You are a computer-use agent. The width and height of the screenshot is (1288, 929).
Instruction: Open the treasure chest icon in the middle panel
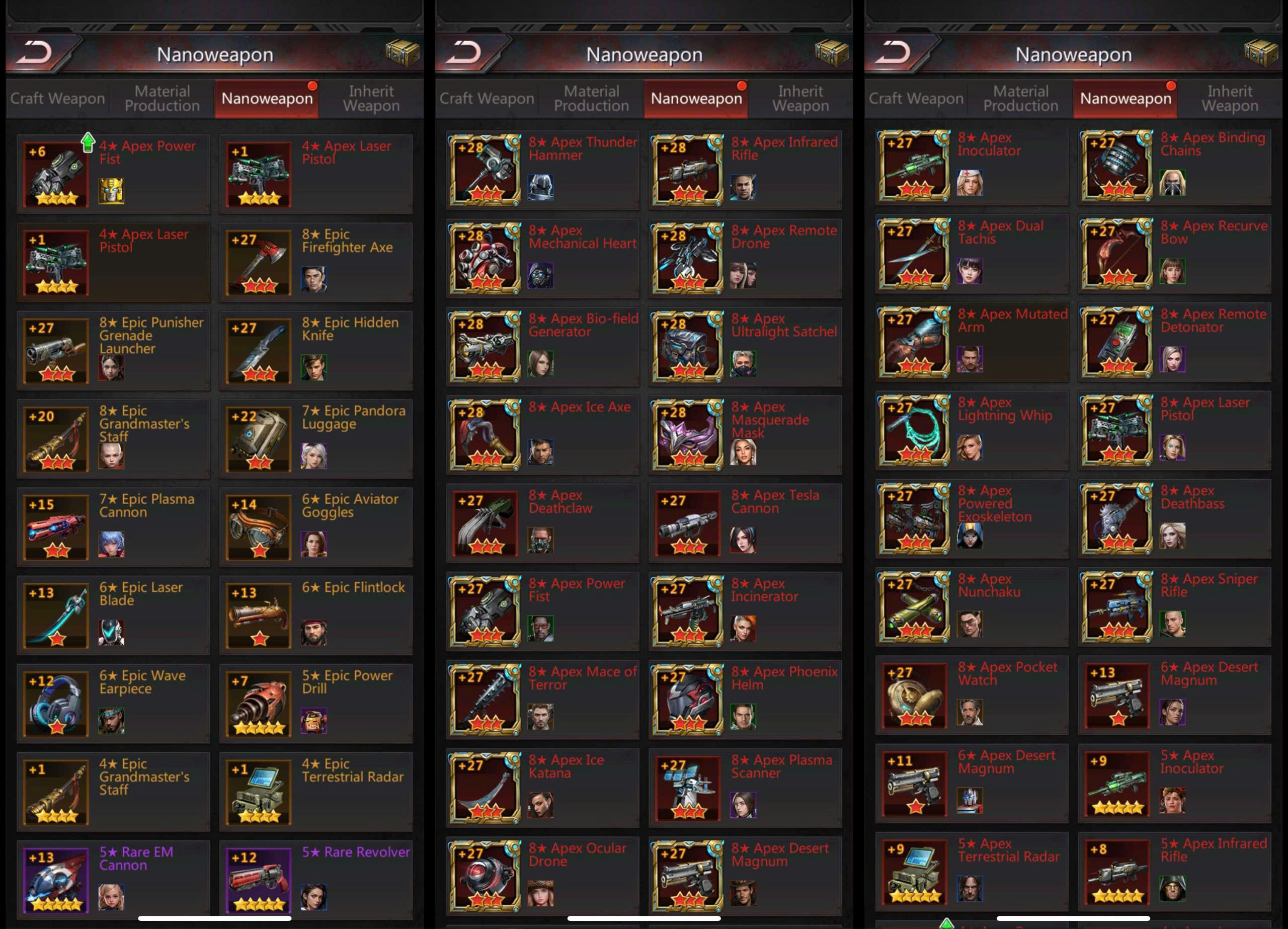tap(831, 53)
